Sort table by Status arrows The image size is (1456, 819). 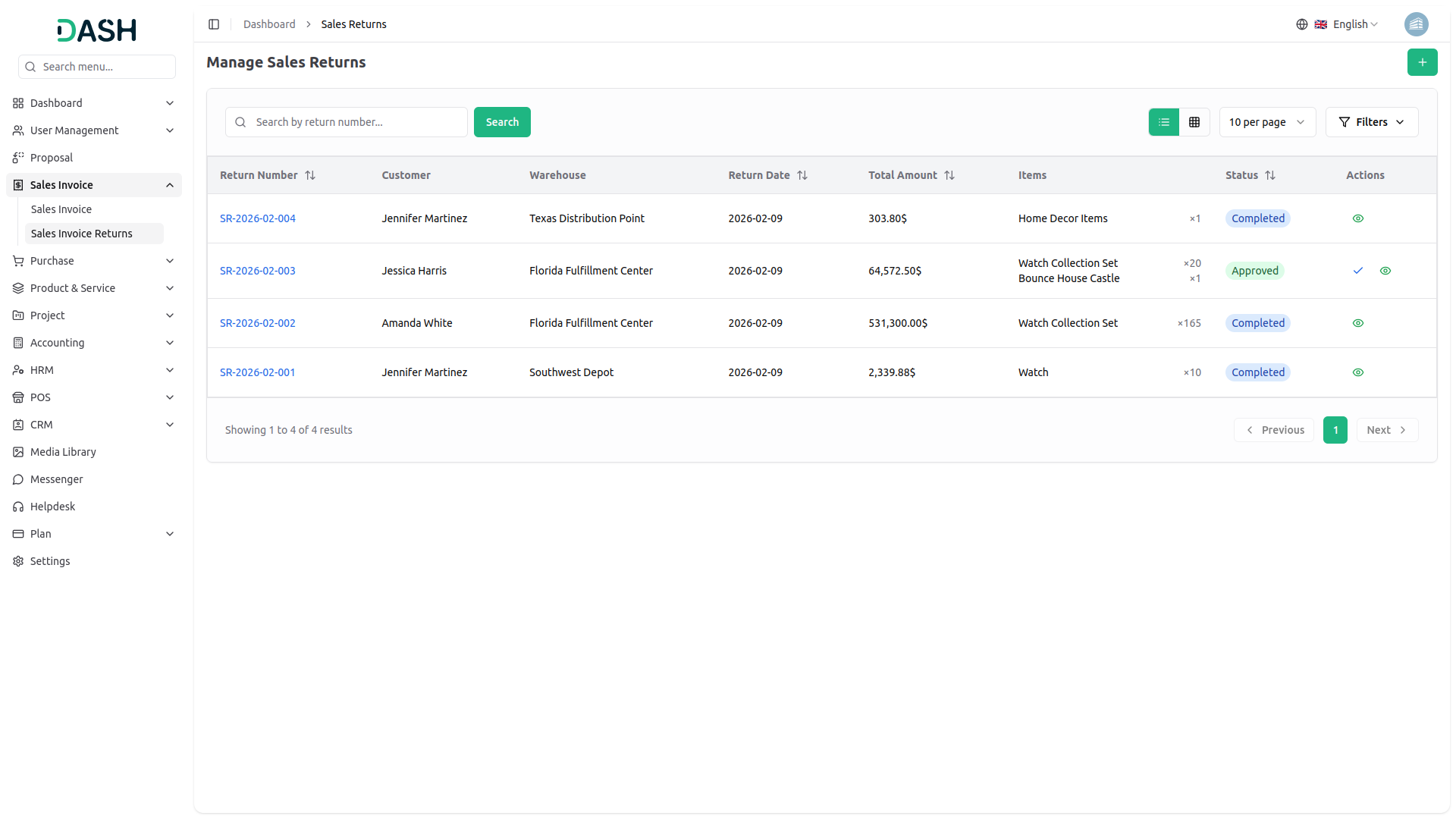[1270, 175]
